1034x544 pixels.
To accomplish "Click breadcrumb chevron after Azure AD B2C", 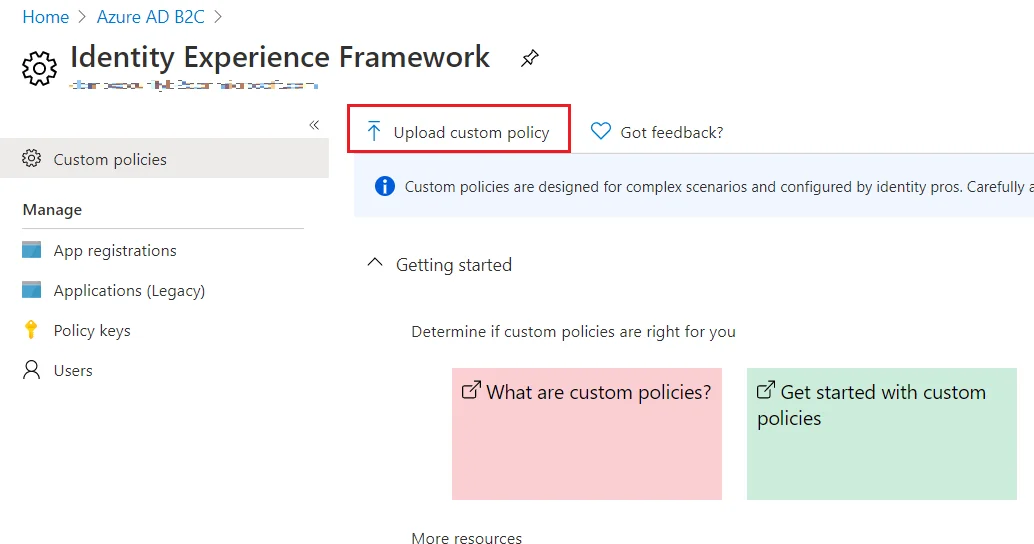I will [218, 16].
